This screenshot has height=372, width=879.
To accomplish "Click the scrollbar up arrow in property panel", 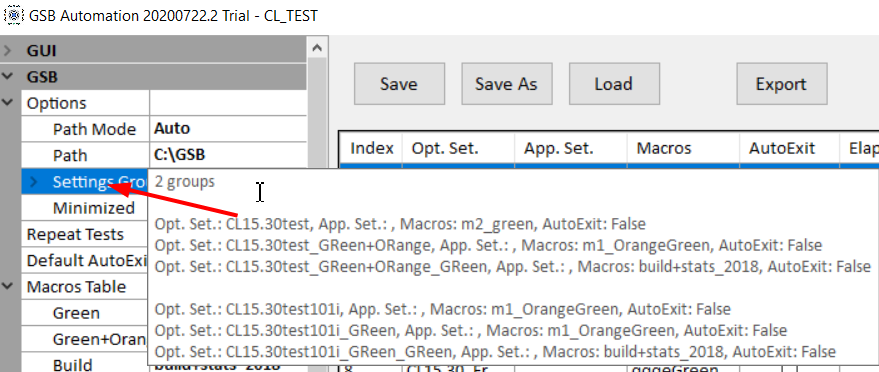I will (317, 48).
